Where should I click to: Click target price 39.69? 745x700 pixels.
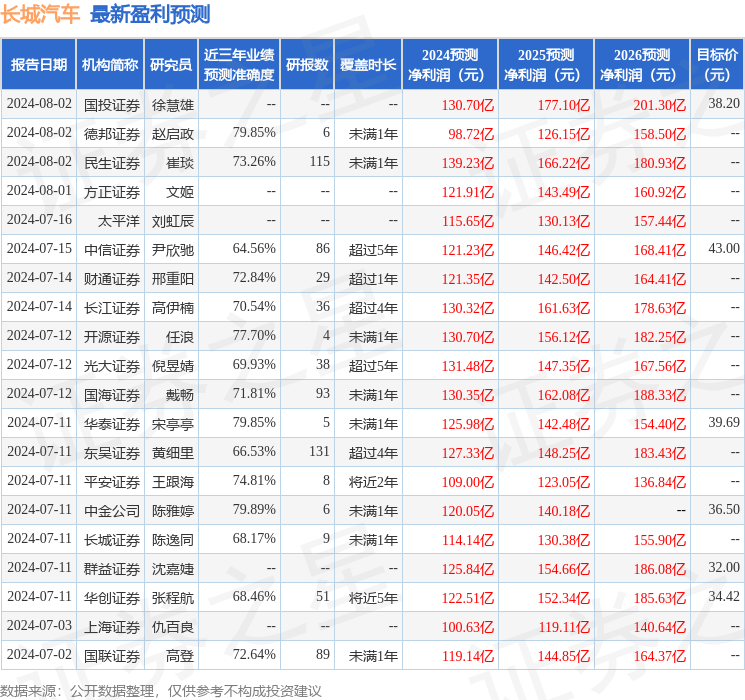724,422
